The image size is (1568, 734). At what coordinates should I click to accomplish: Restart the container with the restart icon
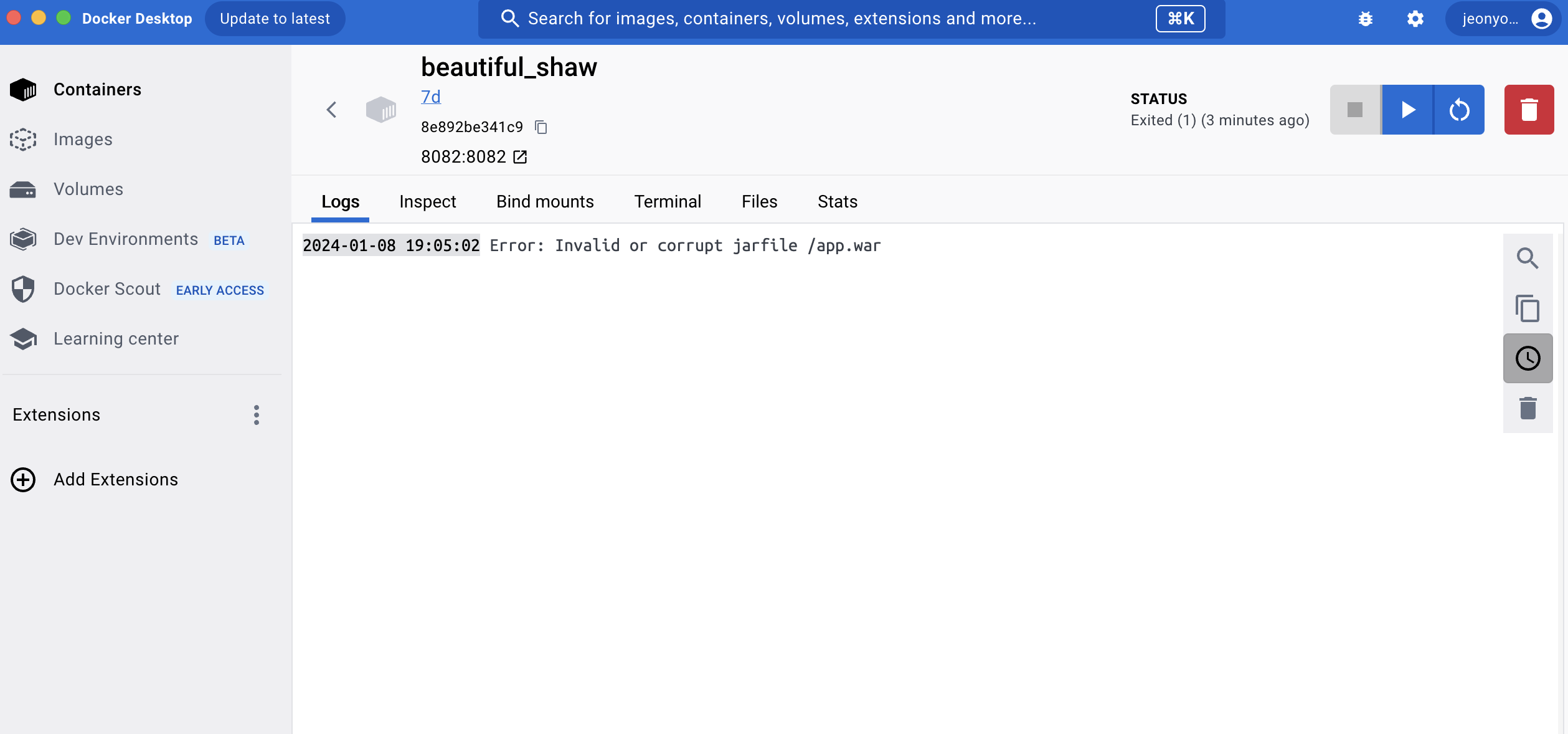click(x=1459, y=110)
